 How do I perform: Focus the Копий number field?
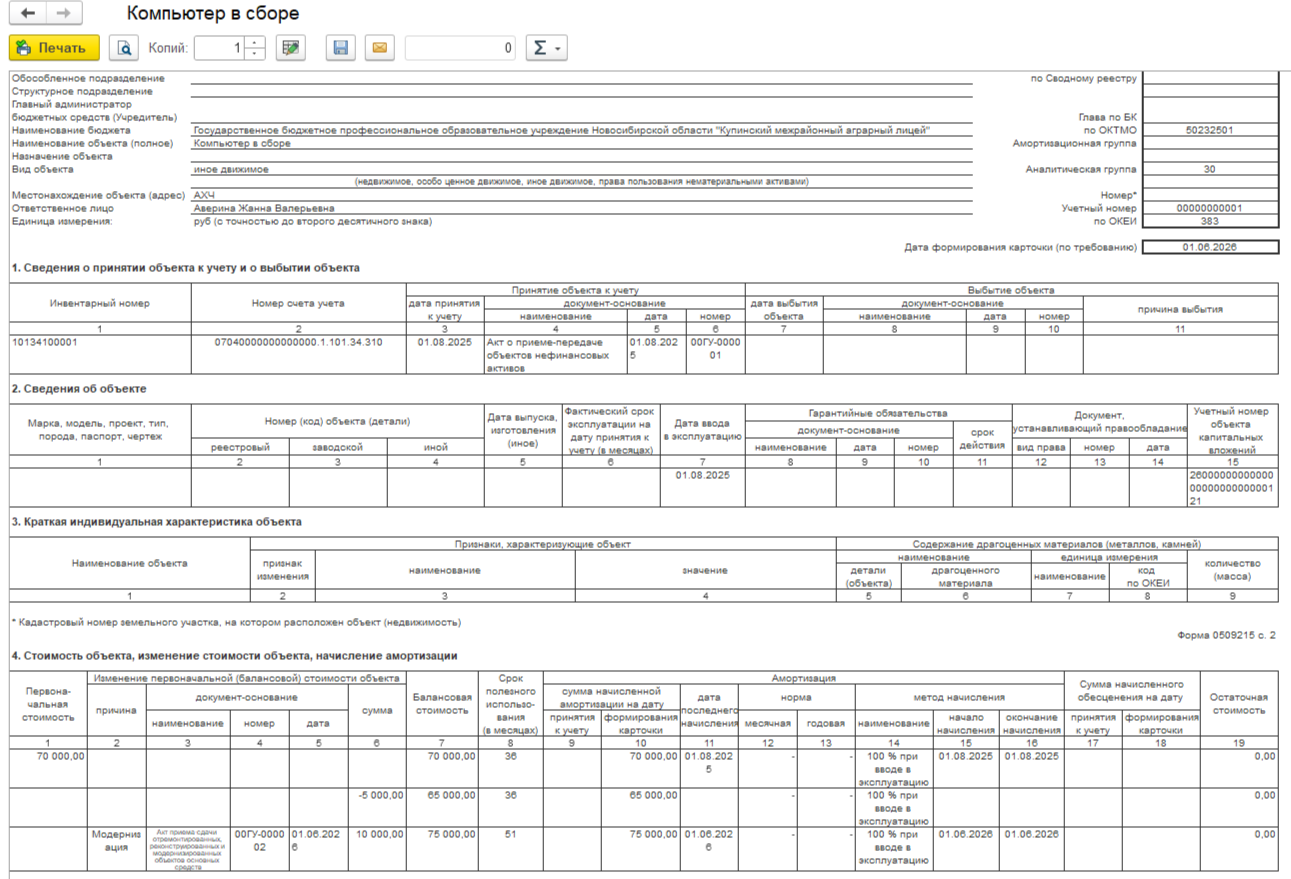[219, 47]
